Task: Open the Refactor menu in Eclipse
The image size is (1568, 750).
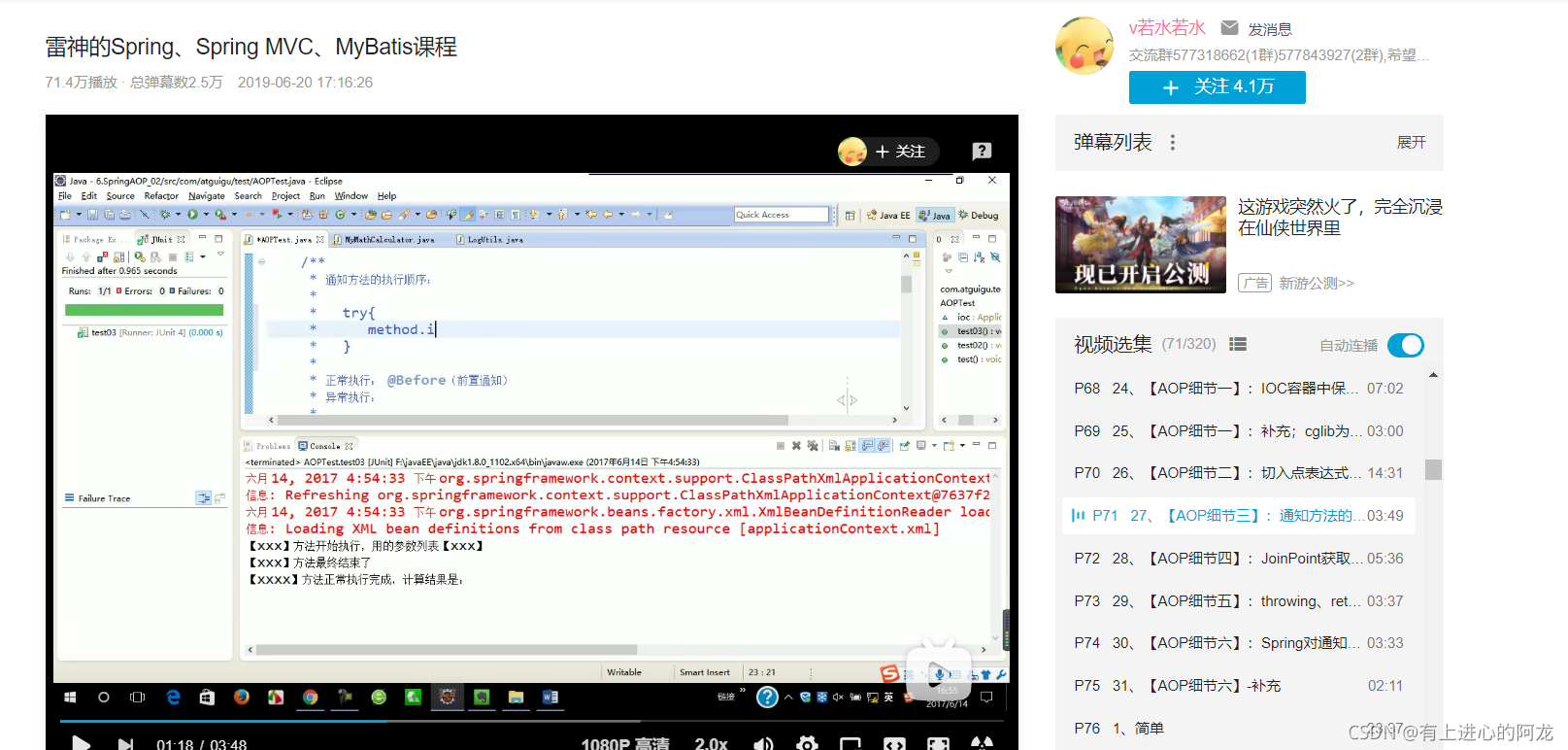Action: pyautogui.click(x=161, y=196)
